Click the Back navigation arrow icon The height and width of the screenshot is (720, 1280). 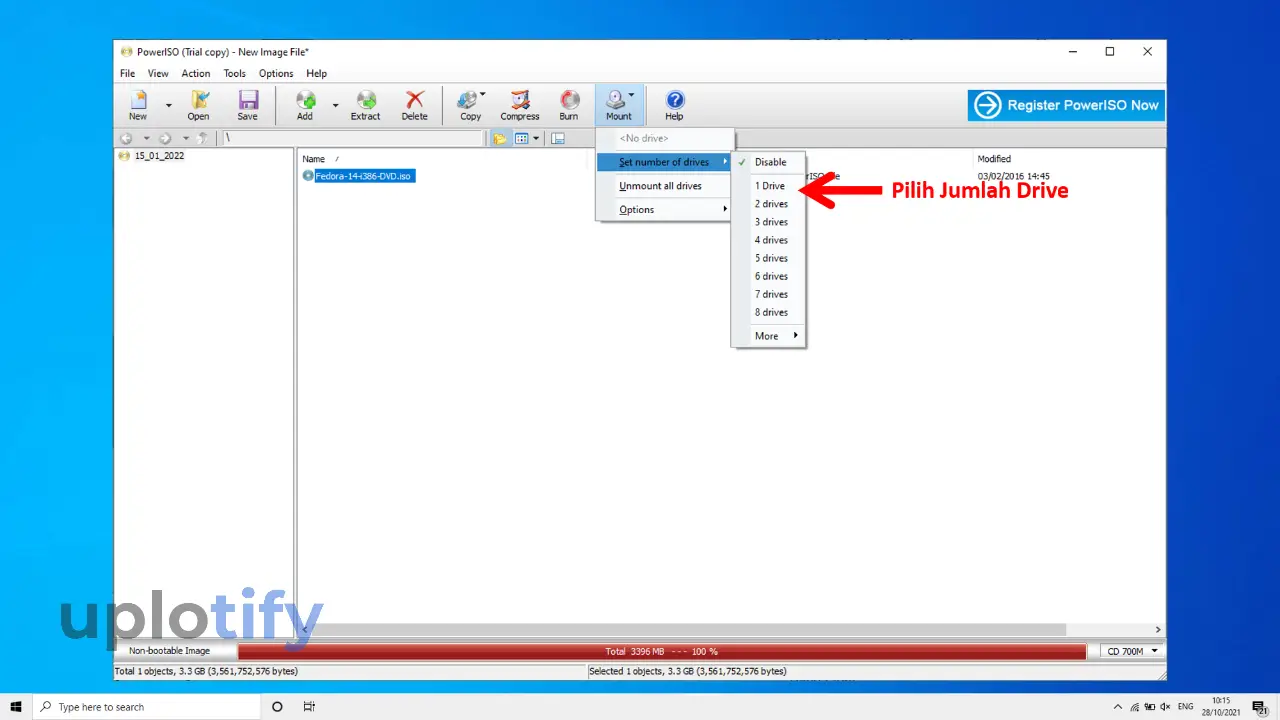point(126,139)
